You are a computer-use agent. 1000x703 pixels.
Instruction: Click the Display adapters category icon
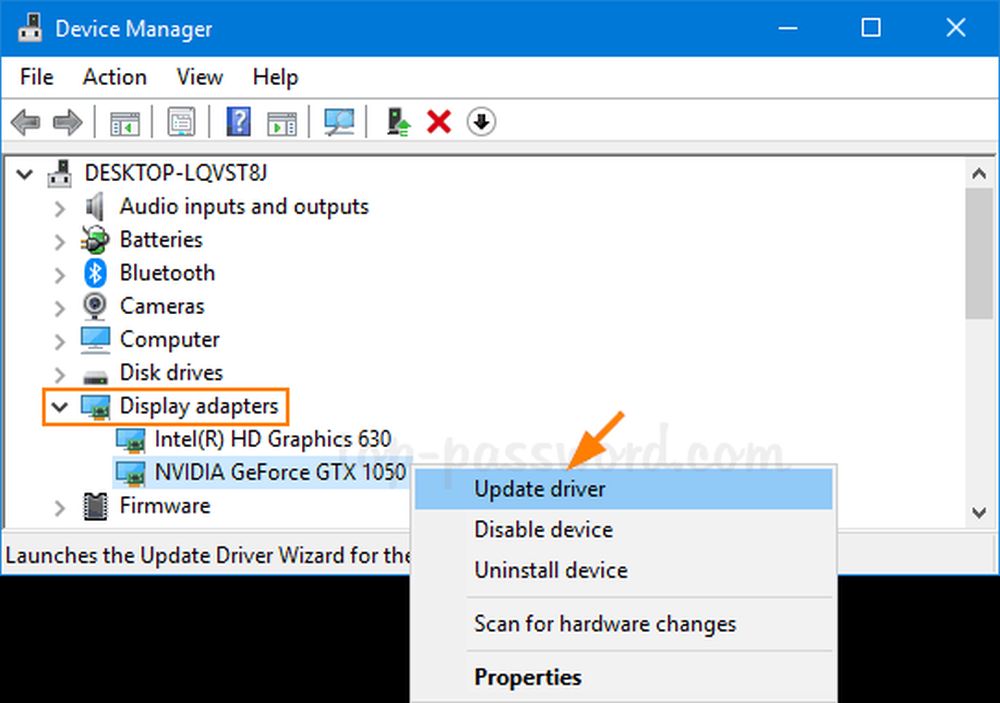96,407
